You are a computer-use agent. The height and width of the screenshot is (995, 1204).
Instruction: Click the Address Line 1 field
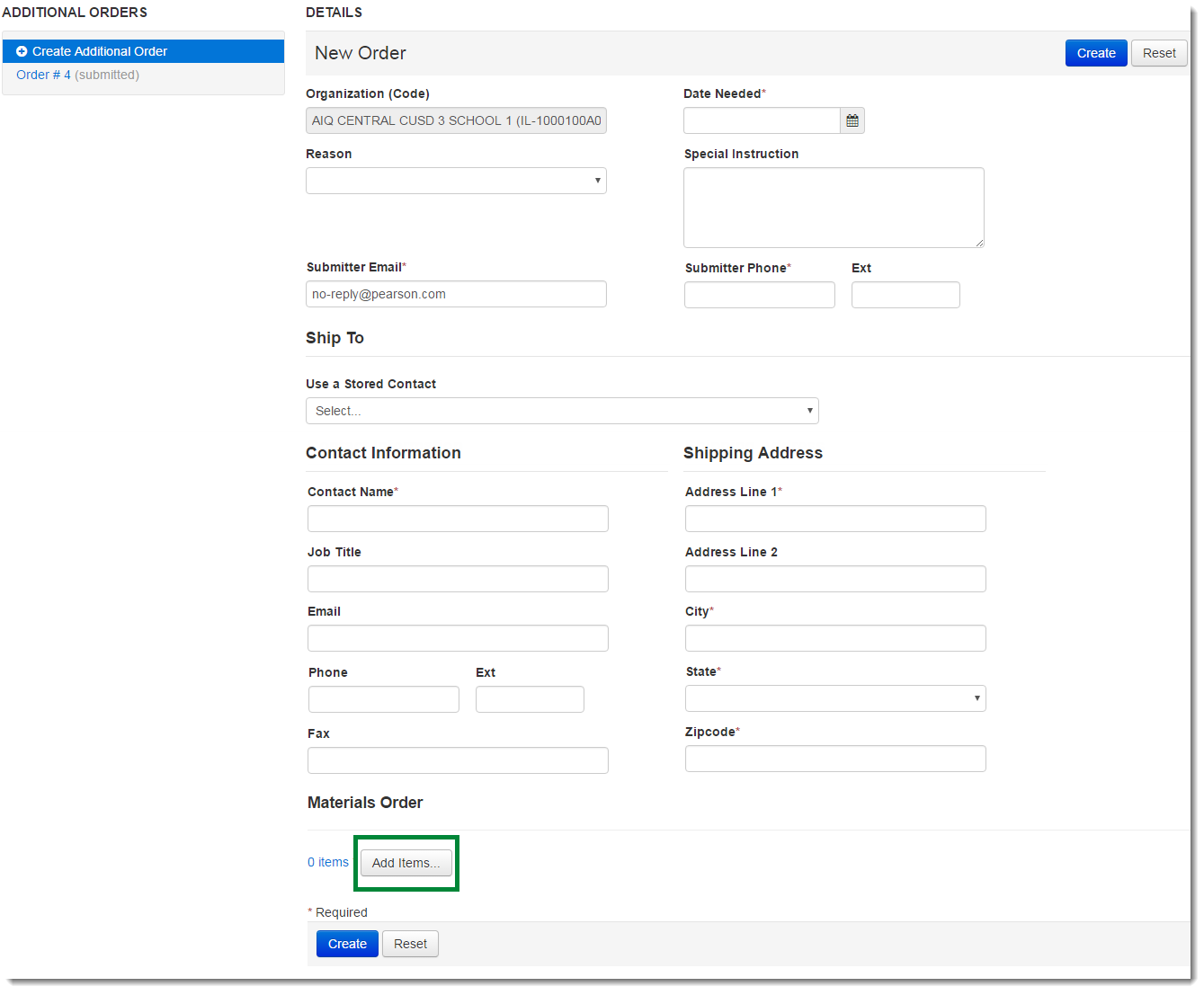click(x=834, y=519)
